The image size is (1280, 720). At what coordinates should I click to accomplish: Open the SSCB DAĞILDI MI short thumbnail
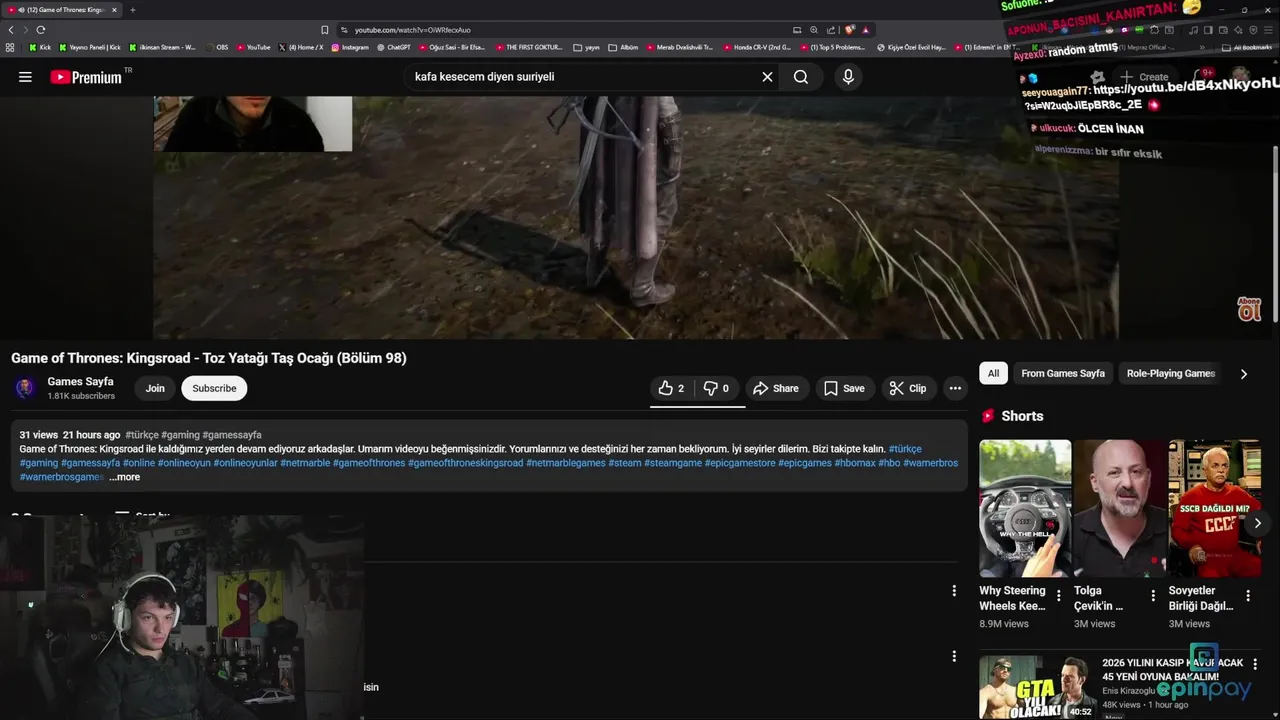coord(1214,508)
